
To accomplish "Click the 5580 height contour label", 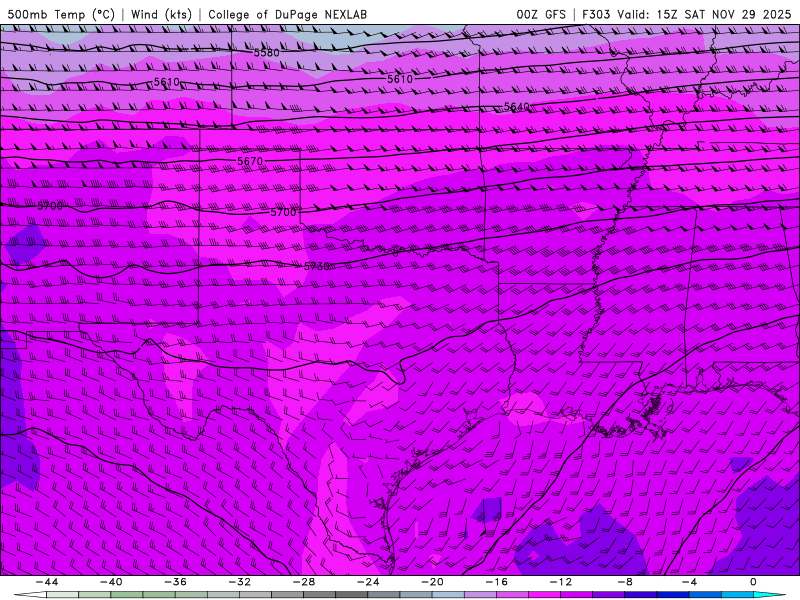I will 267,53.
